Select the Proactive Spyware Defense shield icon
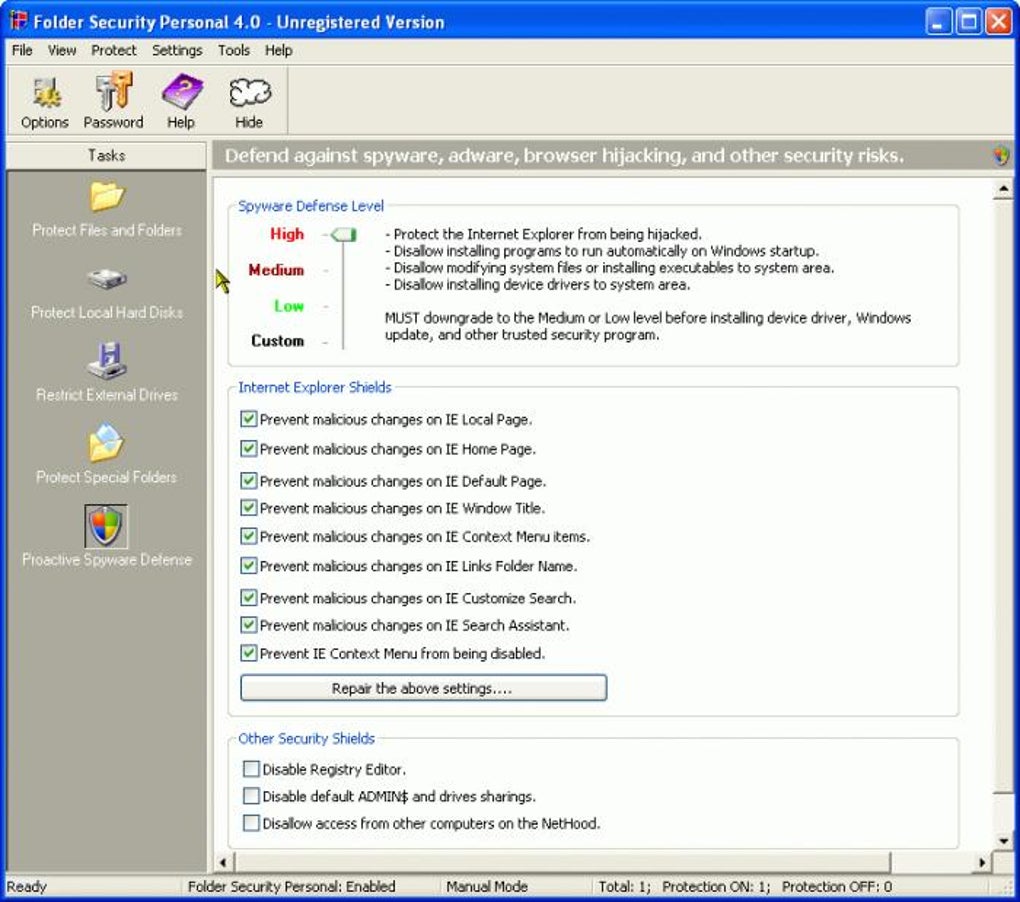The image size is (1020, 902). (106, 525)
